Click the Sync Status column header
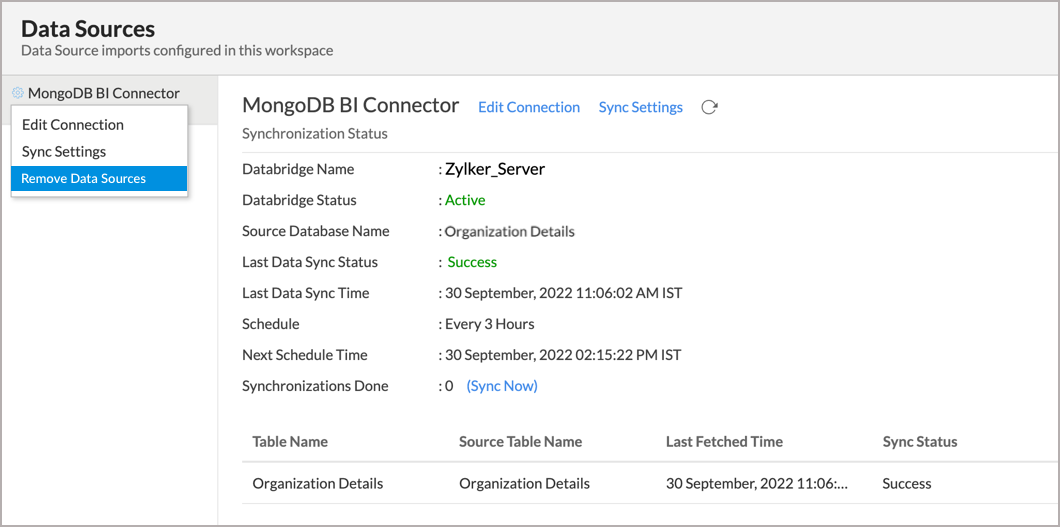The height and width of the screenshot is (527, 1060). [919, 442]
